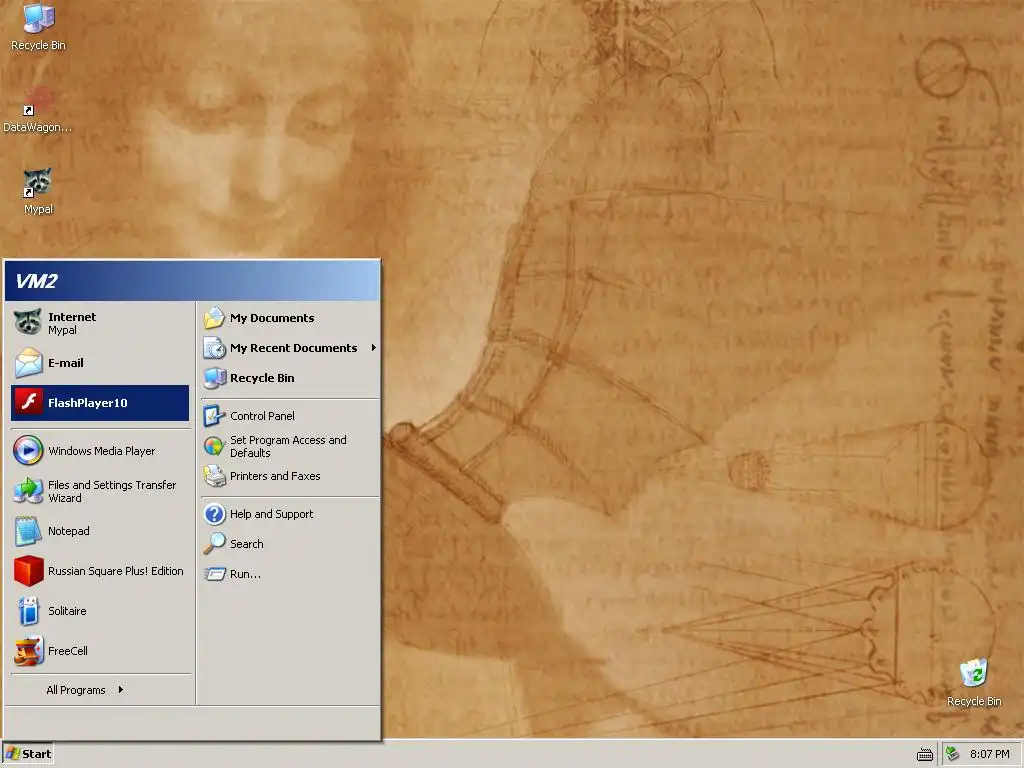Open the Solitaire card icon
Screen dimensions: 1024x768
click(28, 611)
